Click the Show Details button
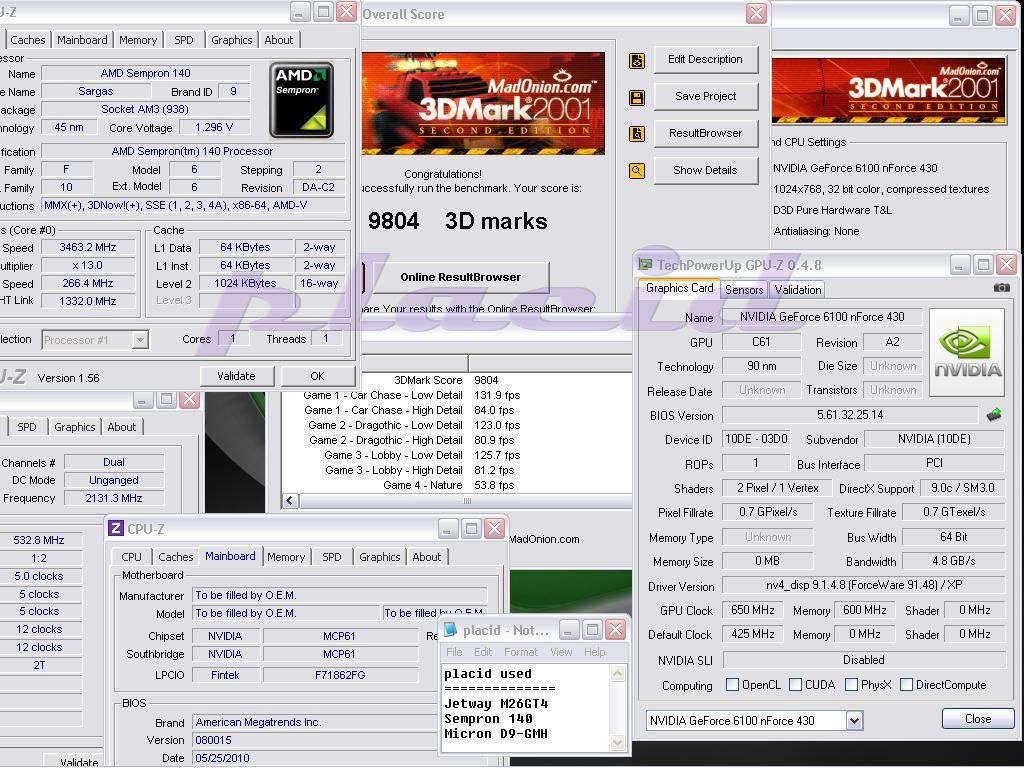Screen dimensions: 1024x768 tap(705, 170)
